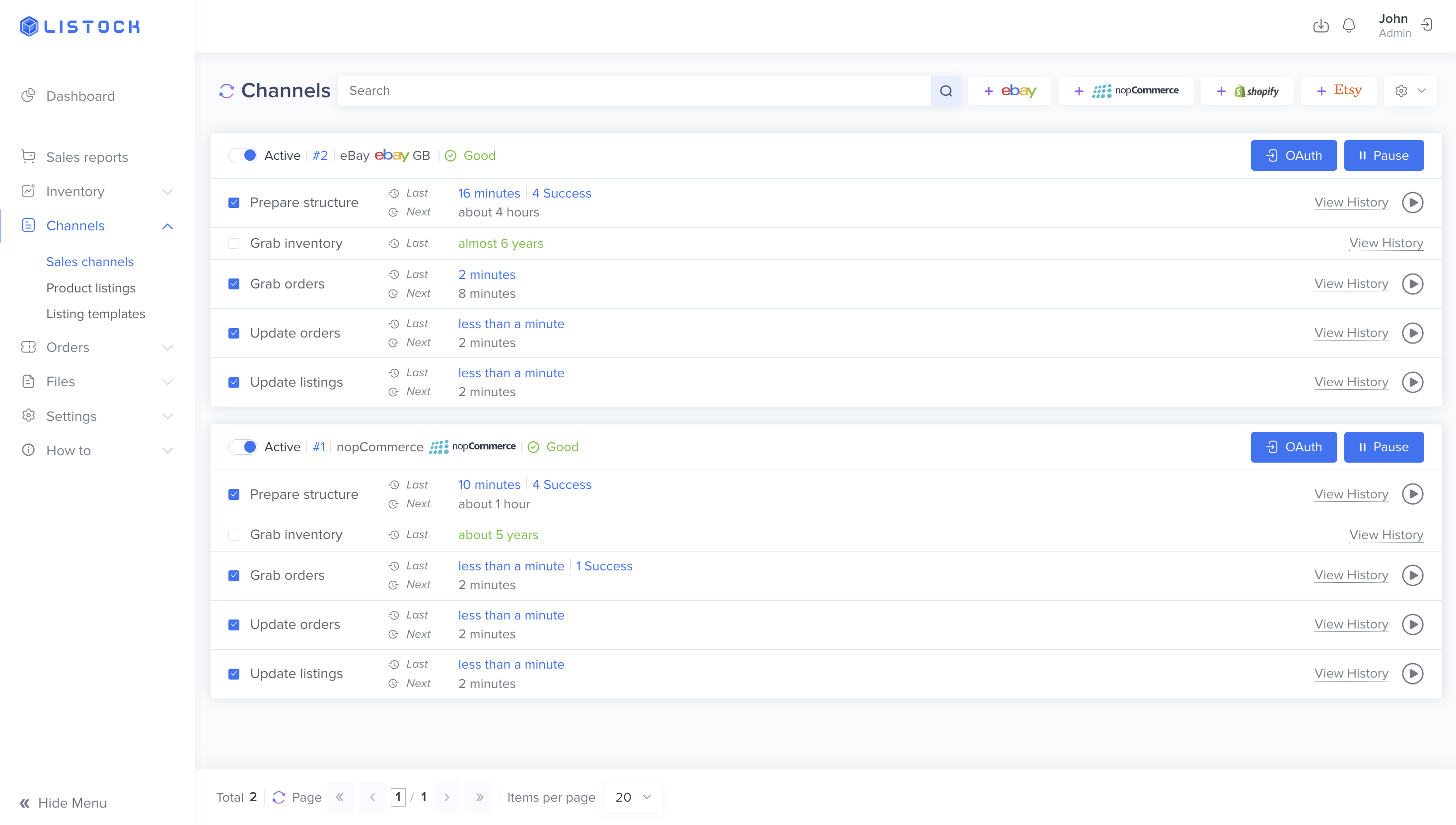Run nopCommerce Grab orders job now
Image resolution: width=1456 pixels, height=825 pixels.
click(1412, 575)
